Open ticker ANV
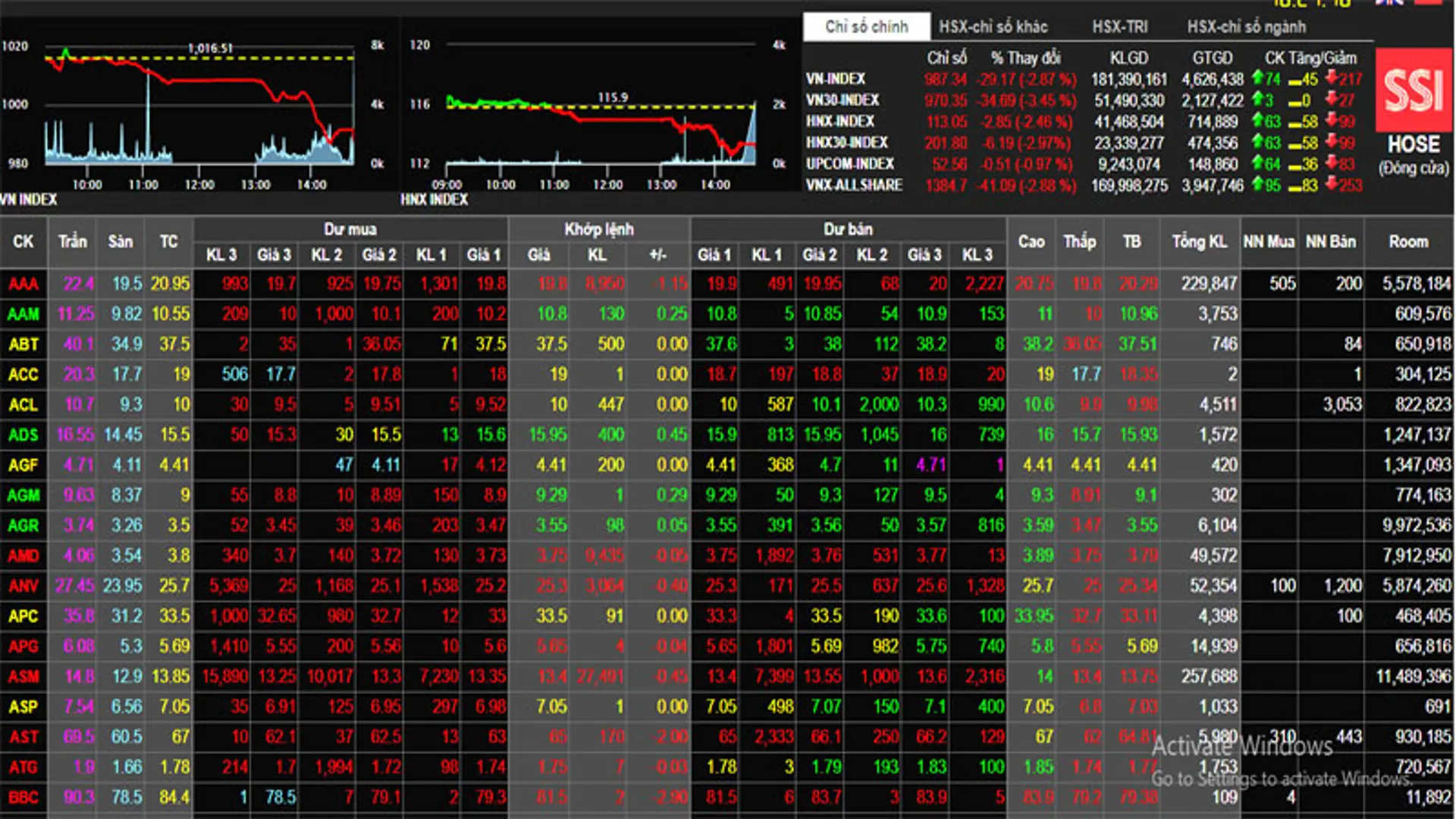The image size is (1456, 819). 24,586
